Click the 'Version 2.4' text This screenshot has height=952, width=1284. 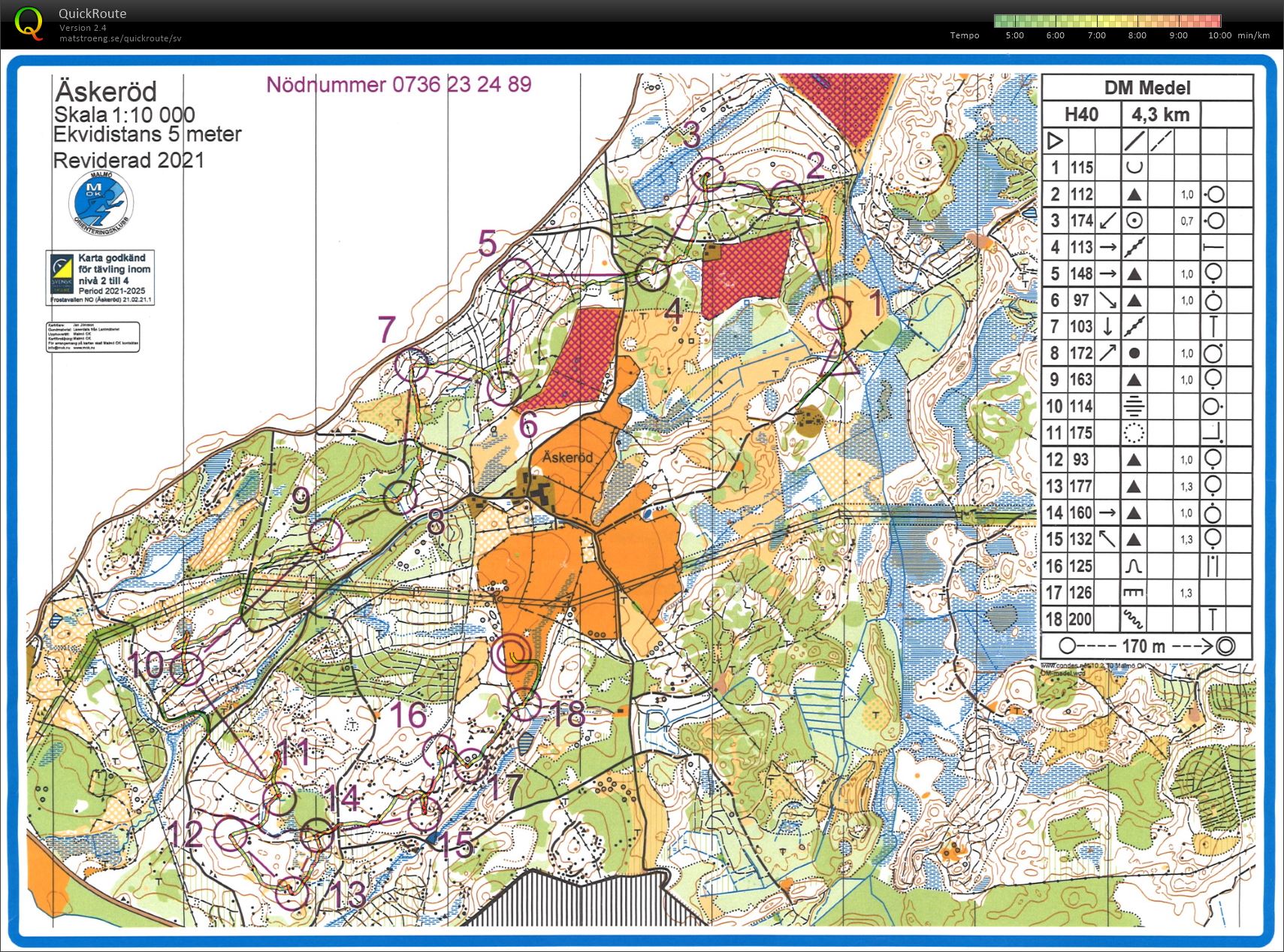(x=83, y=28)
